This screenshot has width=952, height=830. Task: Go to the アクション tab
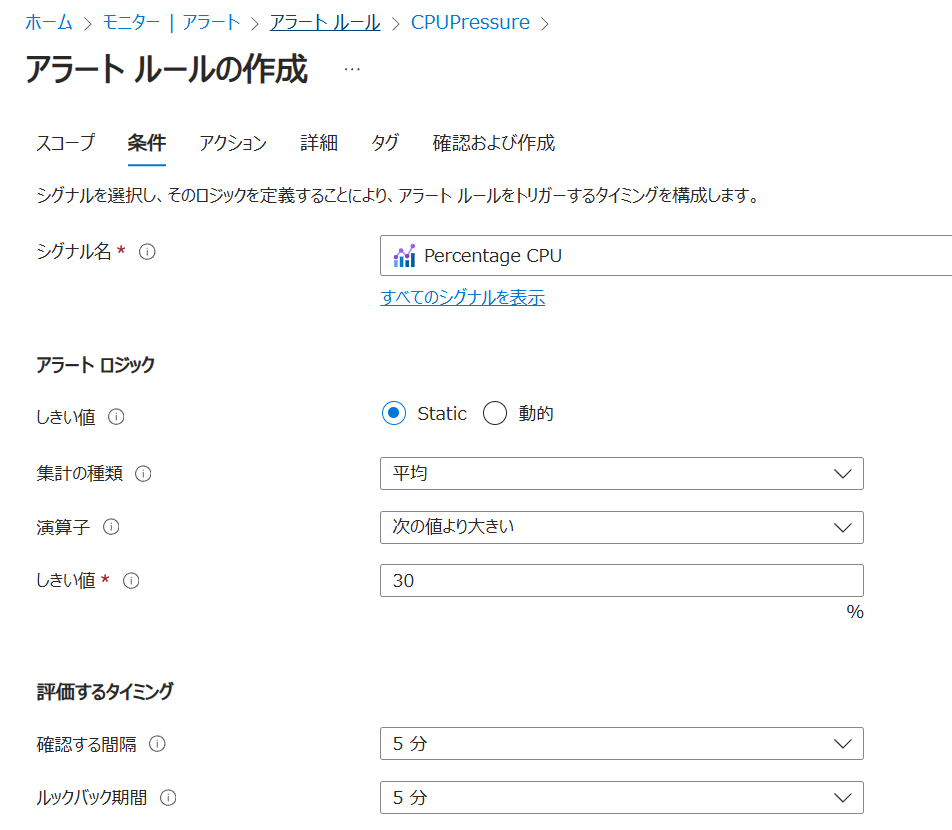(x=232, y=143)
